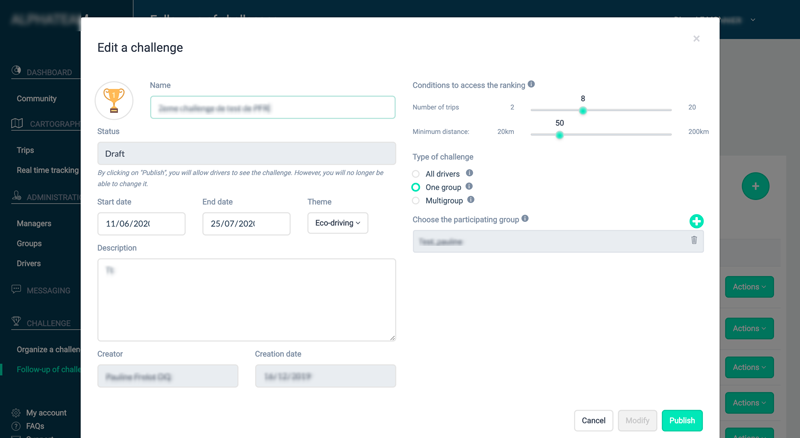The height and width of the screenshot is (438, 800).
Task: Click the Cancel button
Action: pos(593,420)
